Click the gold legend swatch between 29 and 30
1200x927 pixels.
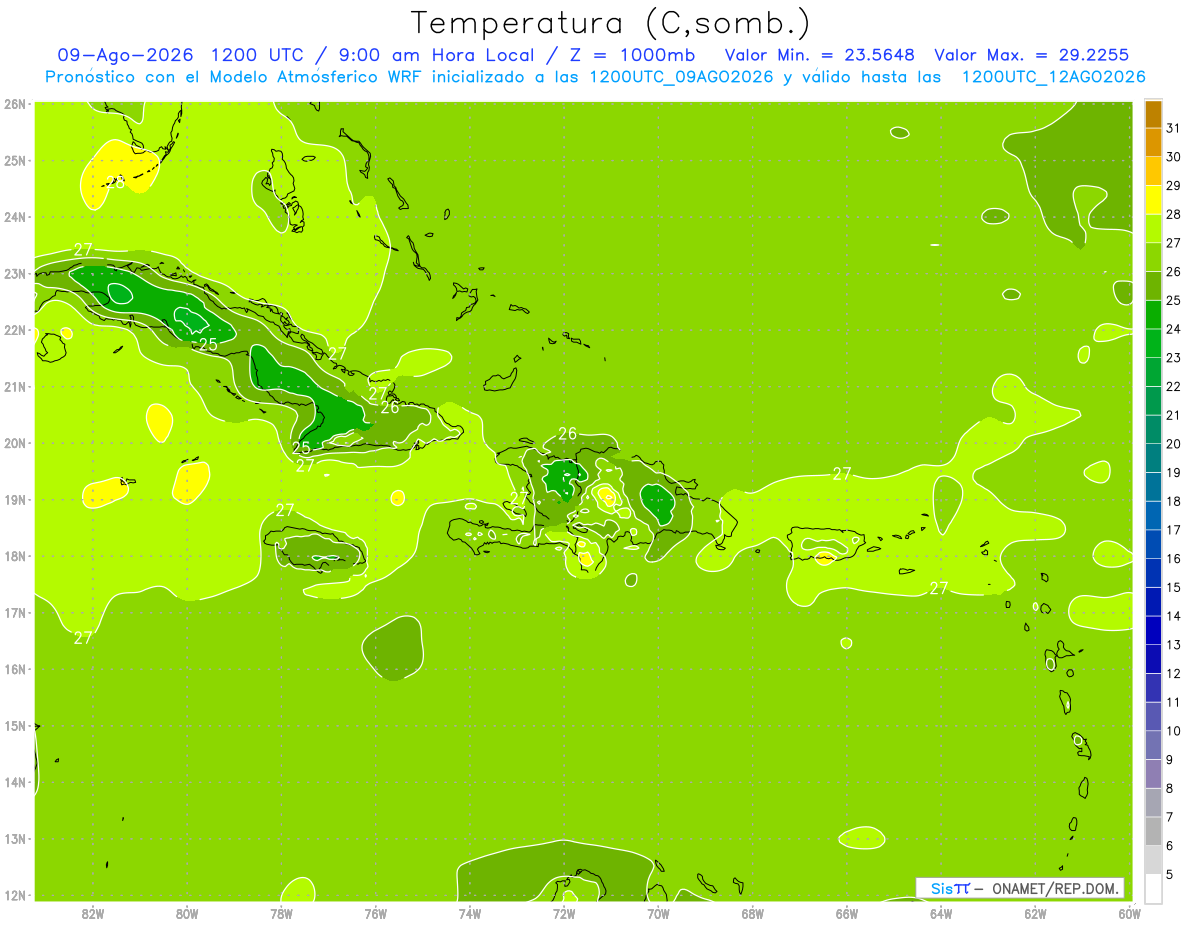coord(1153,171)
